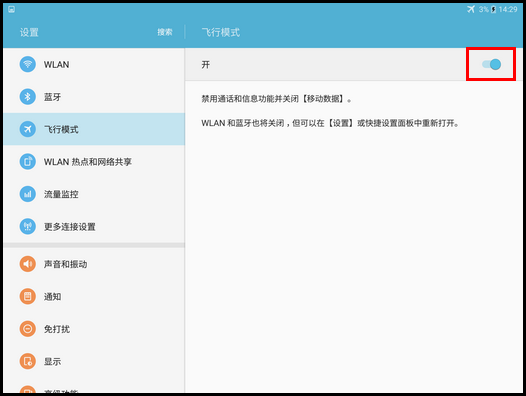
Task: Open 显示 settings
Action: point(94,361)
